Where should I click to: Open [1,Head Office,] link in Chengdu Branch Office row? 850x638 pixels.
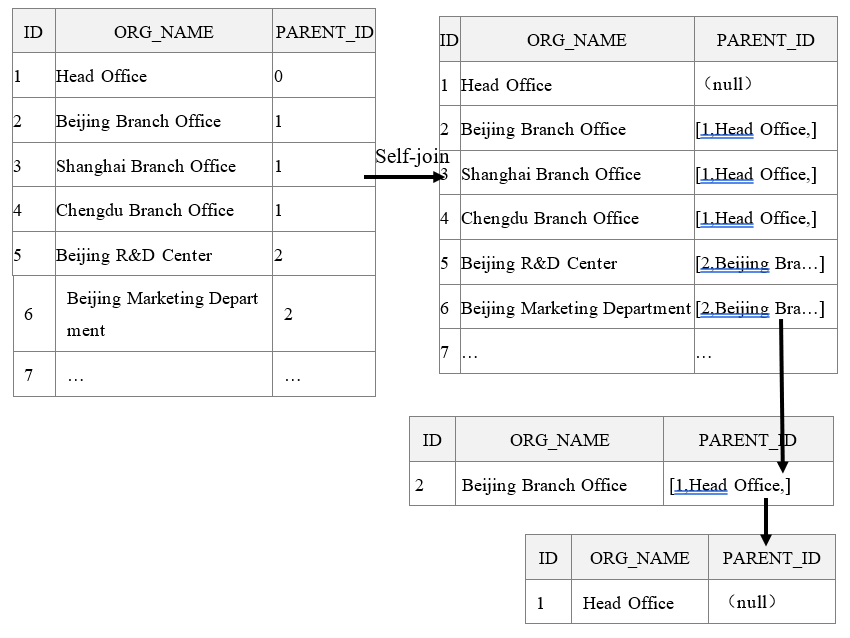click(755, 219)
